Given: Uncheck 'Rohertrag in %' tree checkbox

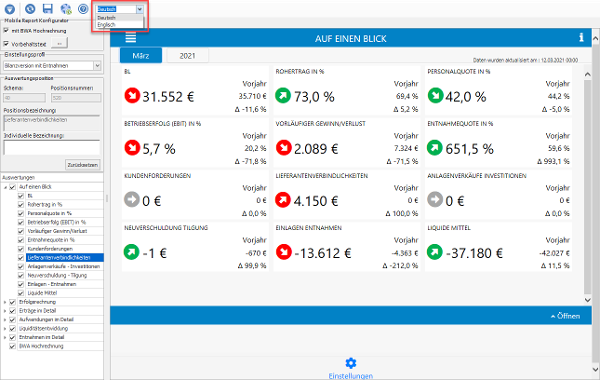Looking at the screenshot, I should [21, 204].
